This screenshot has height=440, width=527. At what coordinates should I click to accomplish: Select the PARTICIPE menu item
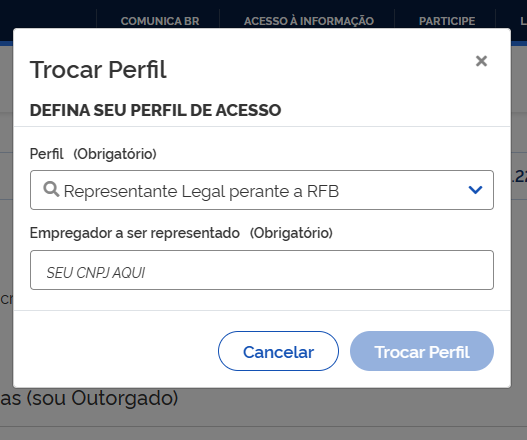click(x=447, y=21)
